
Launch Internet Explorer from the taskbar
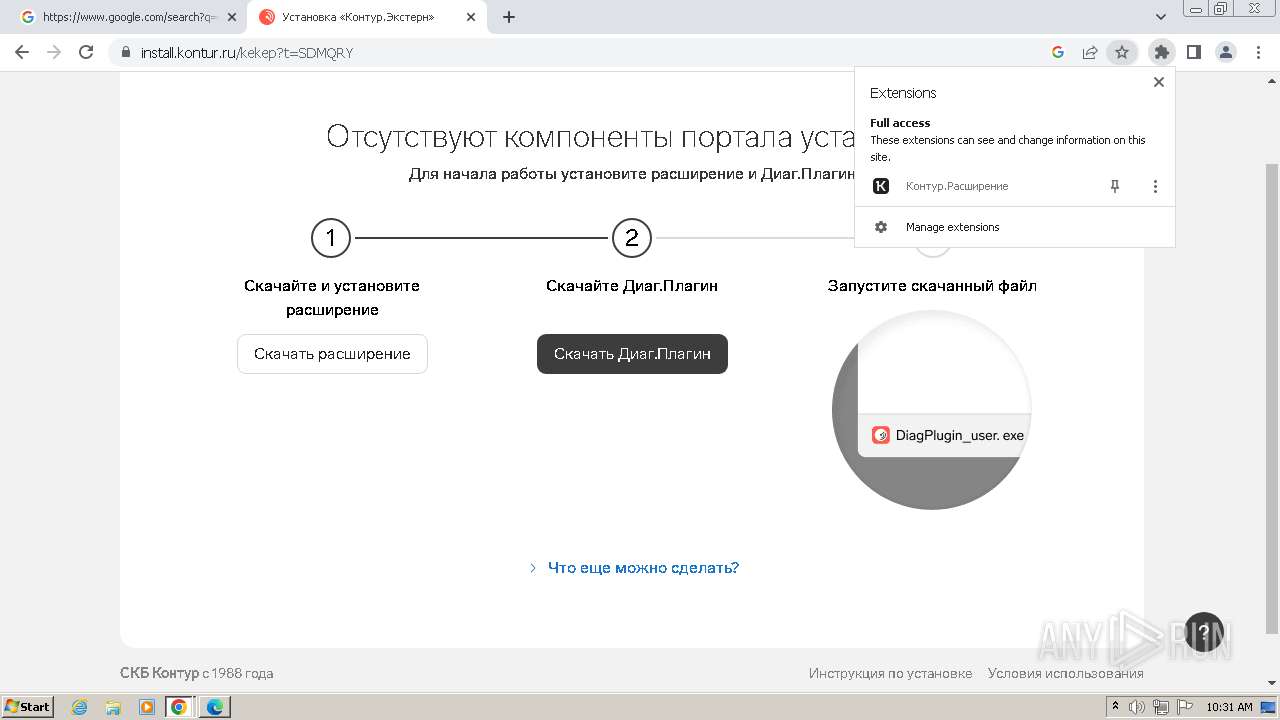pyautogui.click(x=80, y=707)
